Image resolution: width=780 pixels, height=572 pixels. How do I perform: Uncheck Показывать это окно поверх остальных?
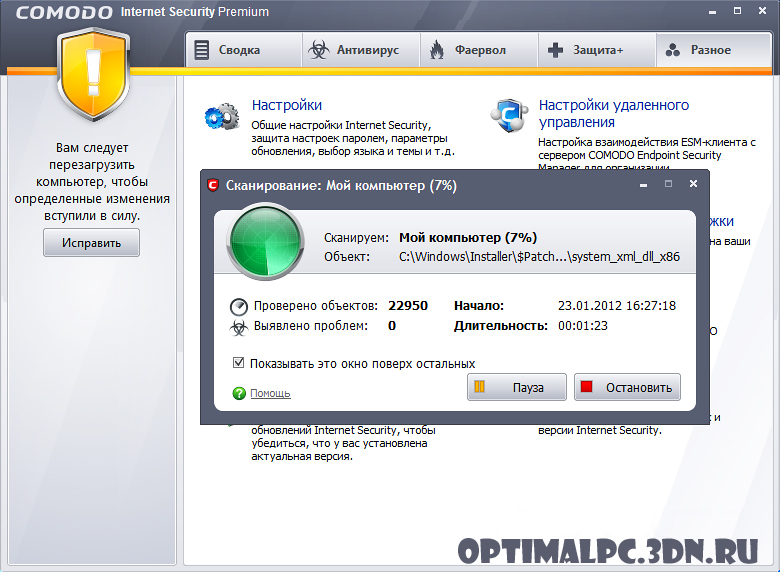click(x=239, y=363)
